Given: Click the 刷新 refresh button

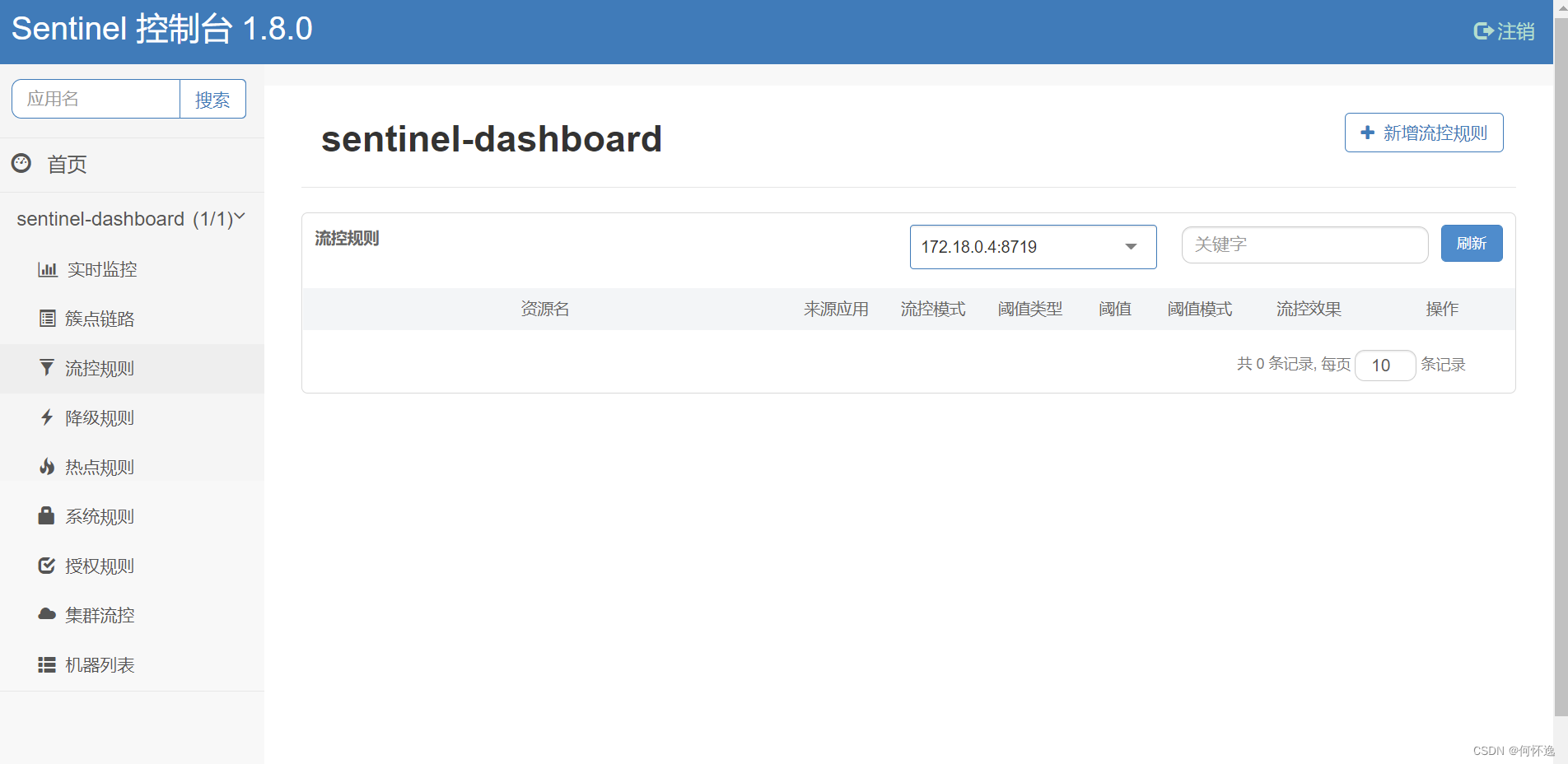Looking at the screenshot, I should click(1471, 243).
